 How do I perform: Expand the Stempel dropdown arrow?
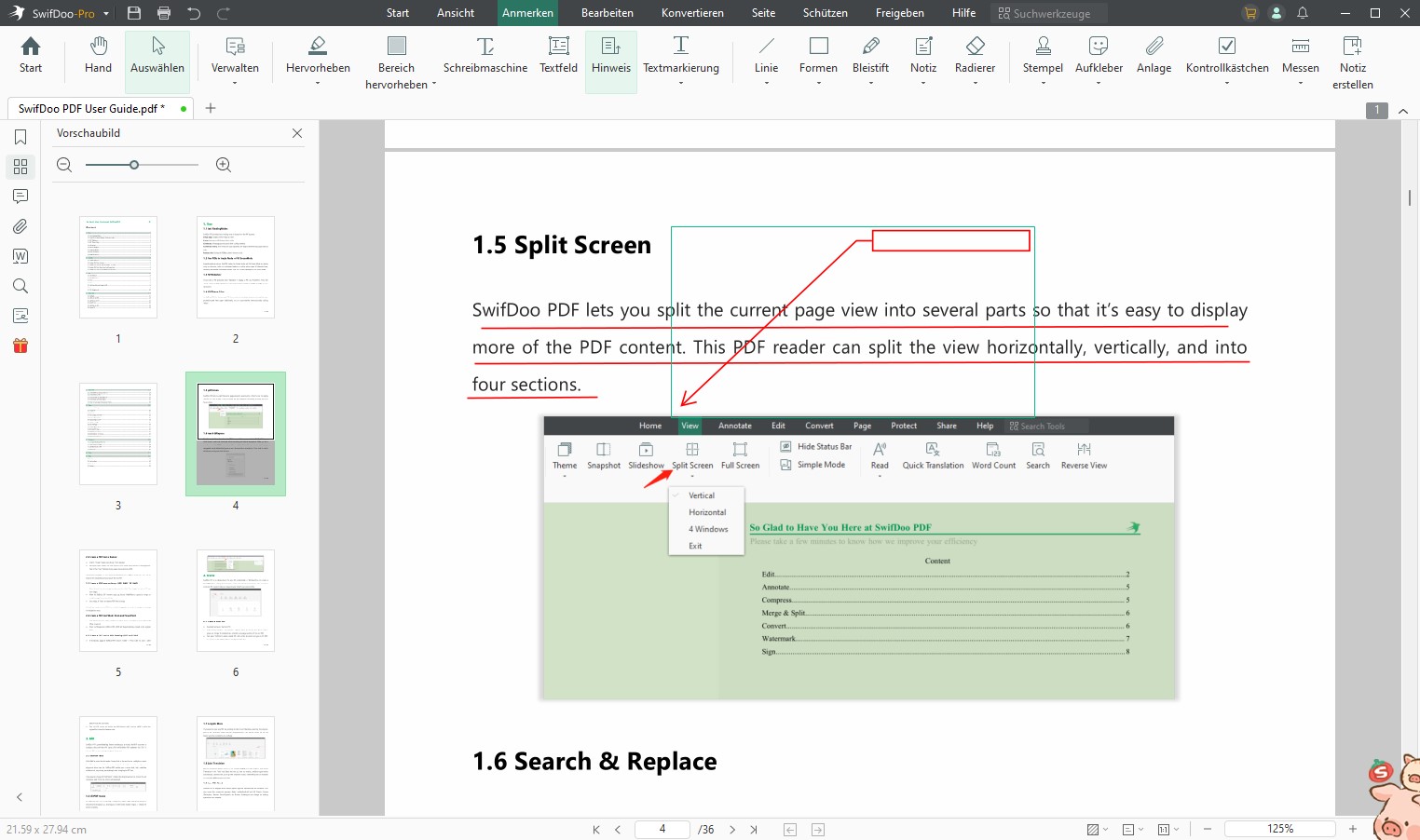tap(1043, 83)
